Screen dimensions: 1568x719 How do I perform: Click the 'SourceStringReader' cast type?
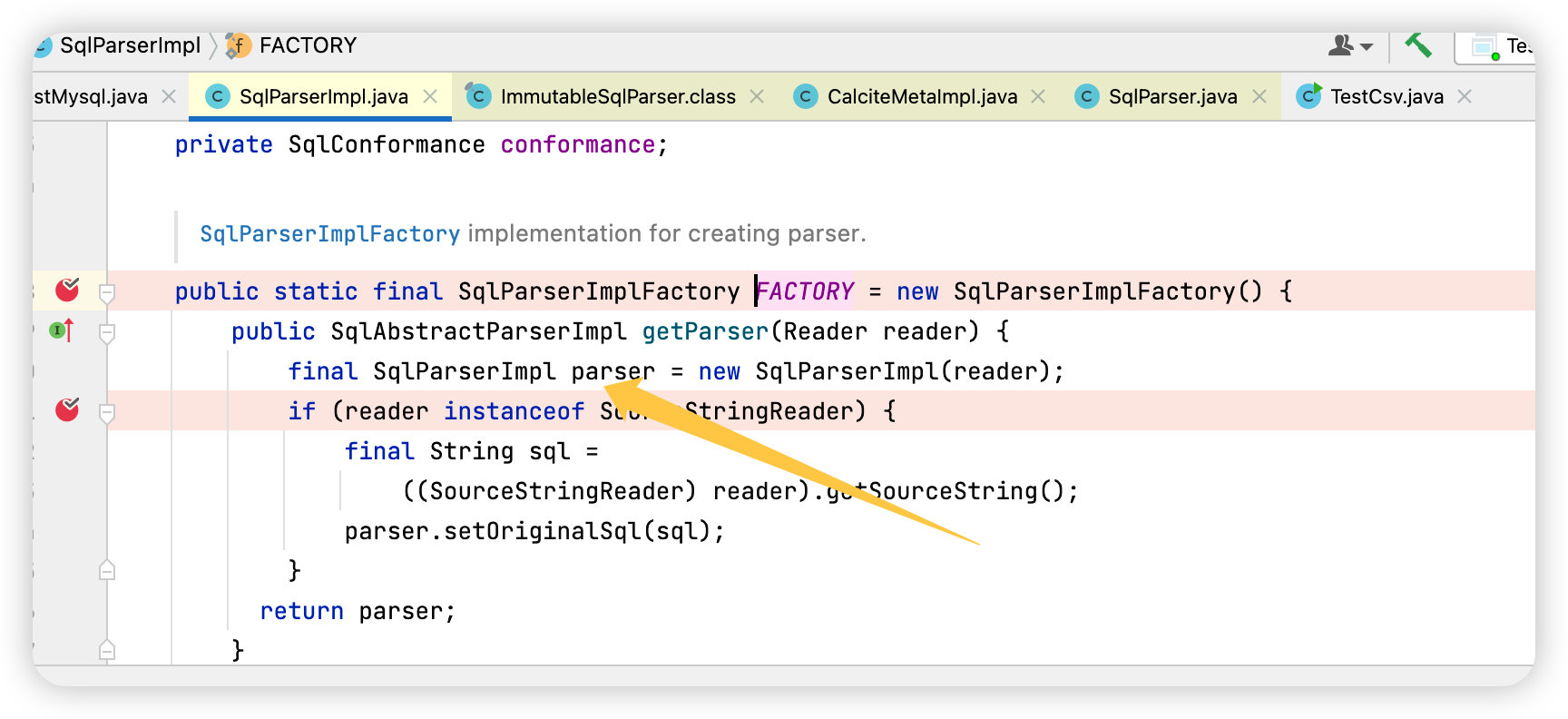click(x=556, y=491)
